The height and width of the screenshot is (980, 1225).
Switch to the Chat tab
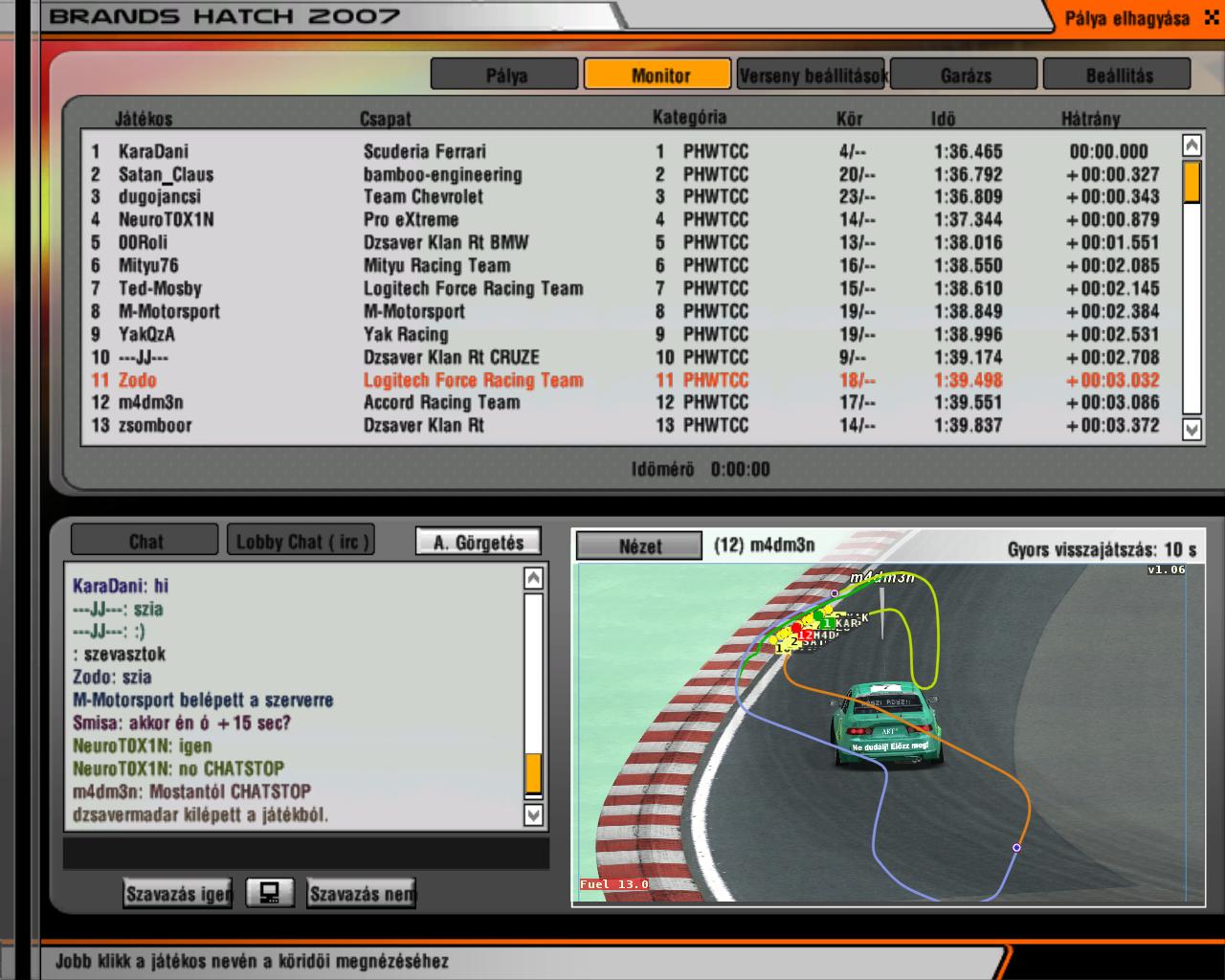(145, 541)
